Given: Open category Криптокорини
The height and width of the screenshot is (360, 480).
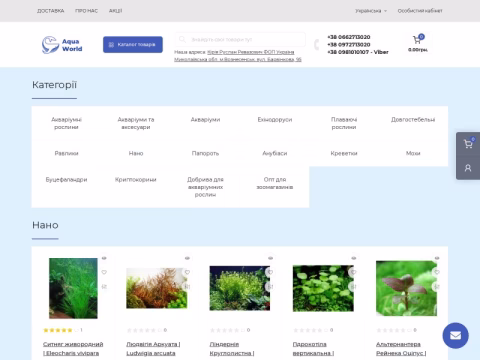Looking at the screenshot, I should (x=136, y=179).
